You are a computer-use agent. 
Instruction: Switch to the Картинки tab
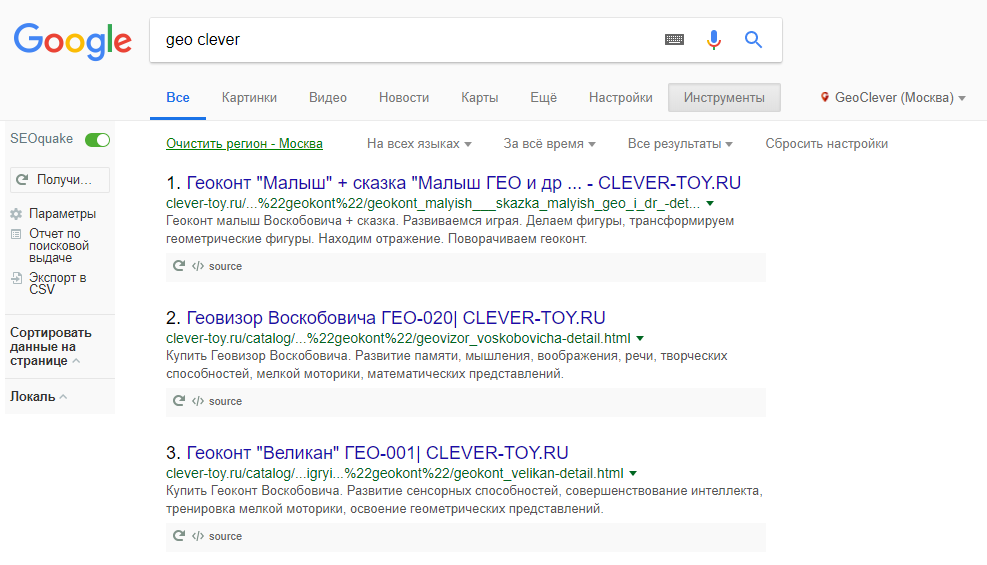(249, 98)
